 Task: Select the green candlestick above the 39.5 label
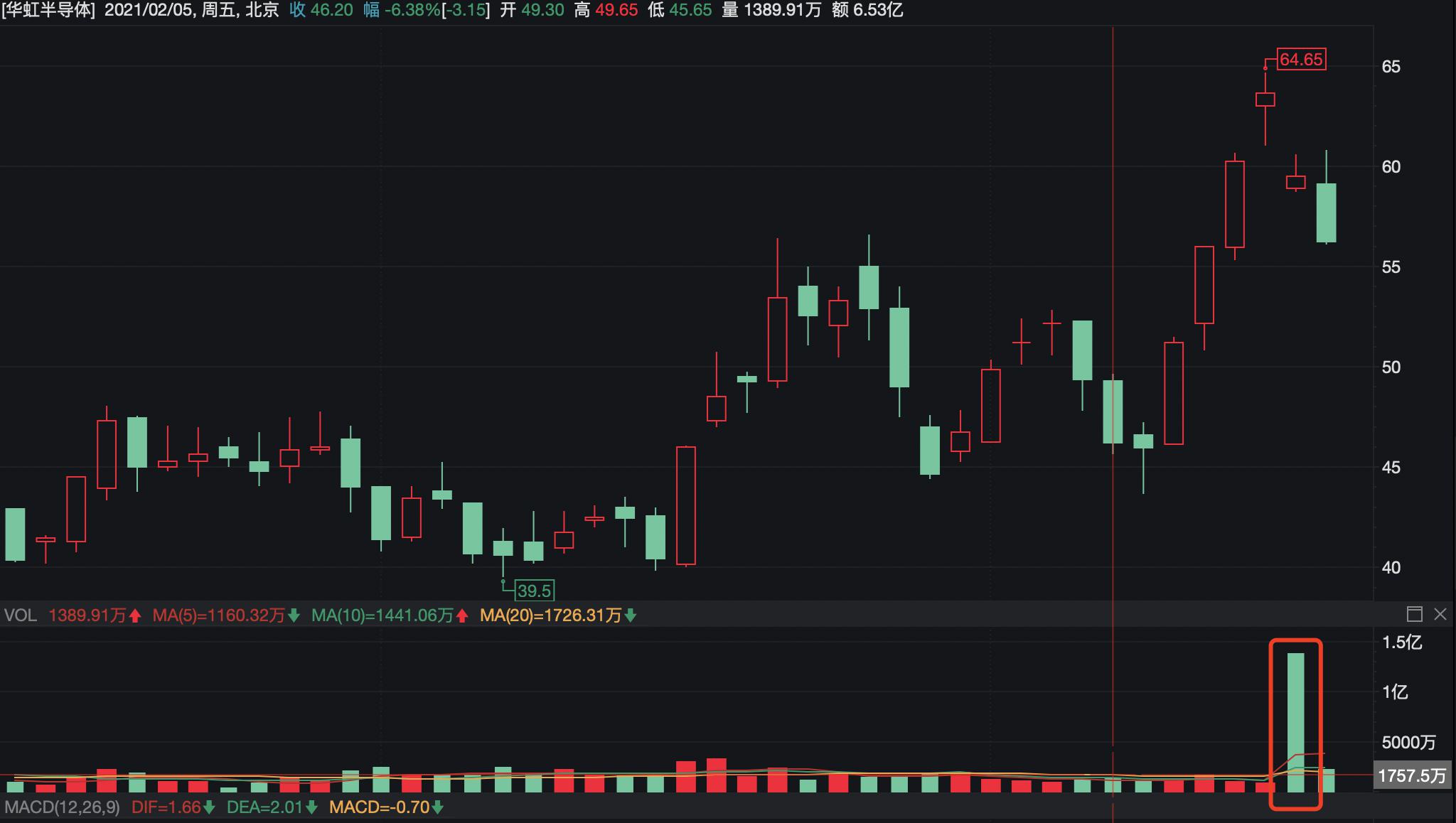(x=503, y=548)
